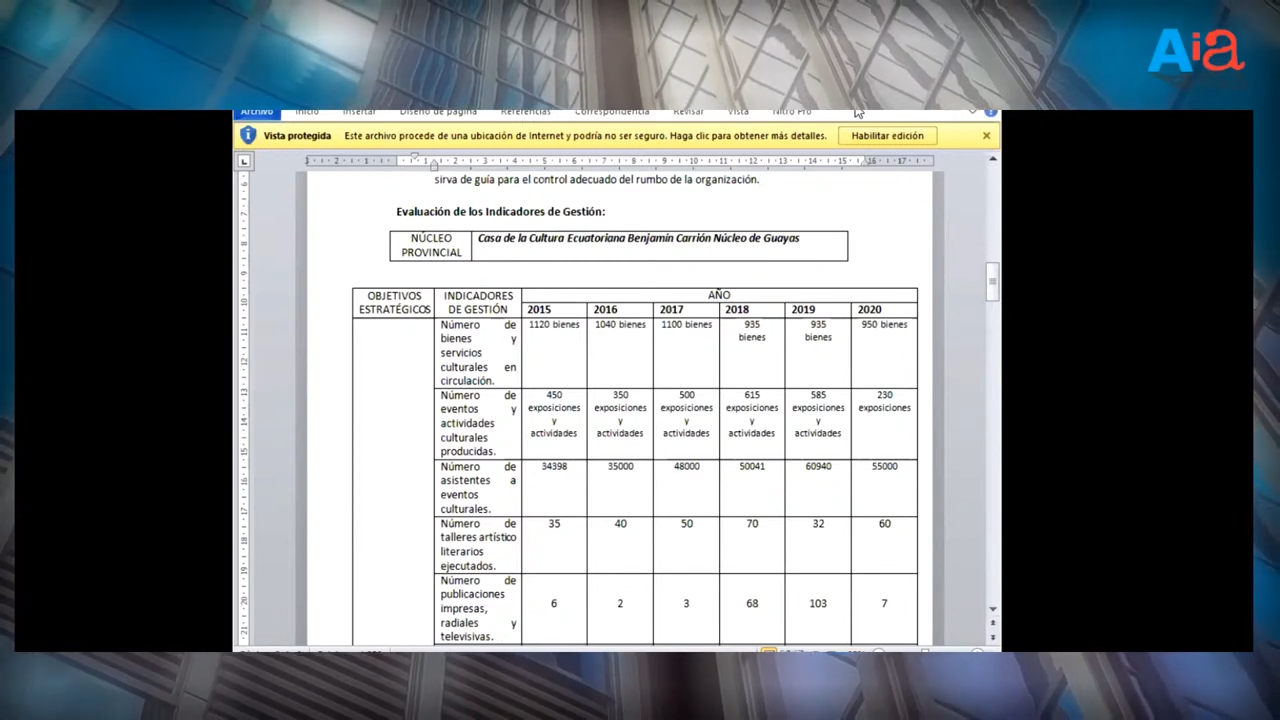Click the first-line indent marker on ruler

pos(414,157)
